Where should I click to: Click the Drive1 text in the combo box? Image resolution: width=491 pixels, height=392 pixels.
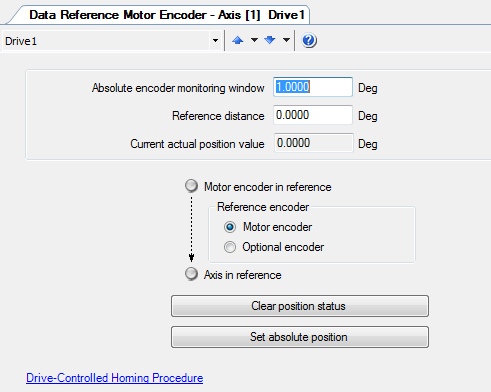click(x=21, y=41)
